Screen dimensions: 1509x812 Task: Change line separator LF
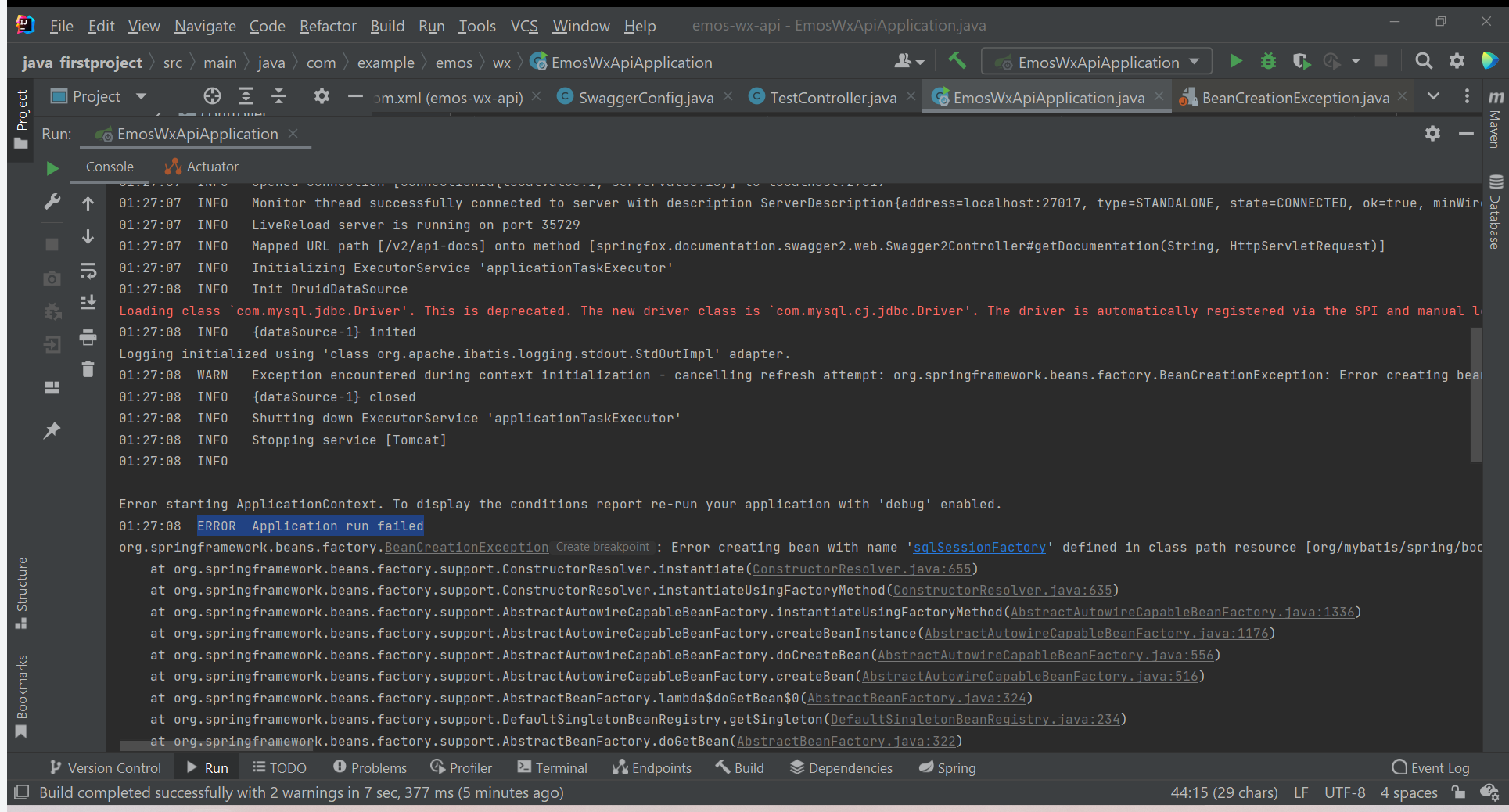tap(1301, 792)
